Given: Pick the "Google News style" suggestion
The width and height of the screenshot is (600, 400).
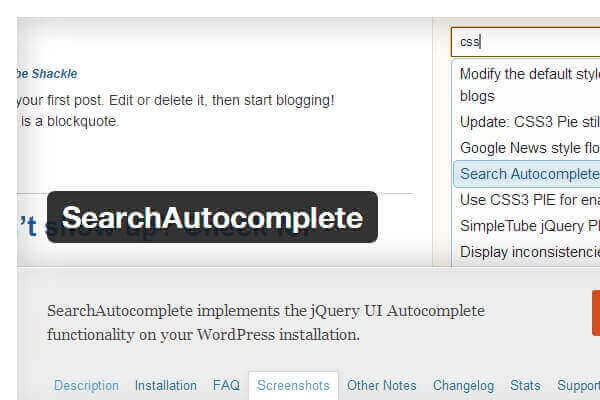Looking at the screenshot, I should coord(529,148).
